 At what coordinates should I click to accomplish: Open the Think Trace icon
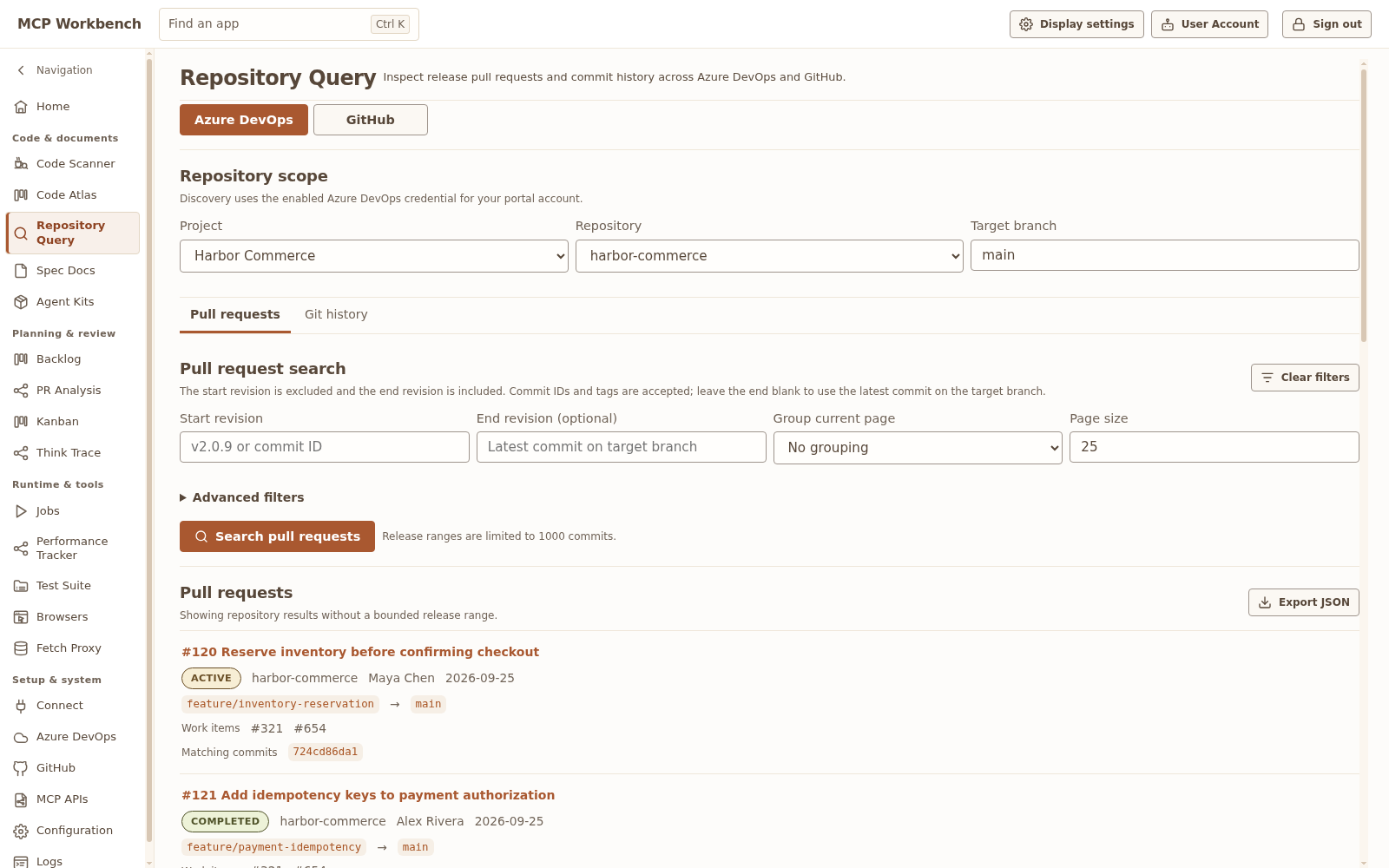click(x=21, y=453)
